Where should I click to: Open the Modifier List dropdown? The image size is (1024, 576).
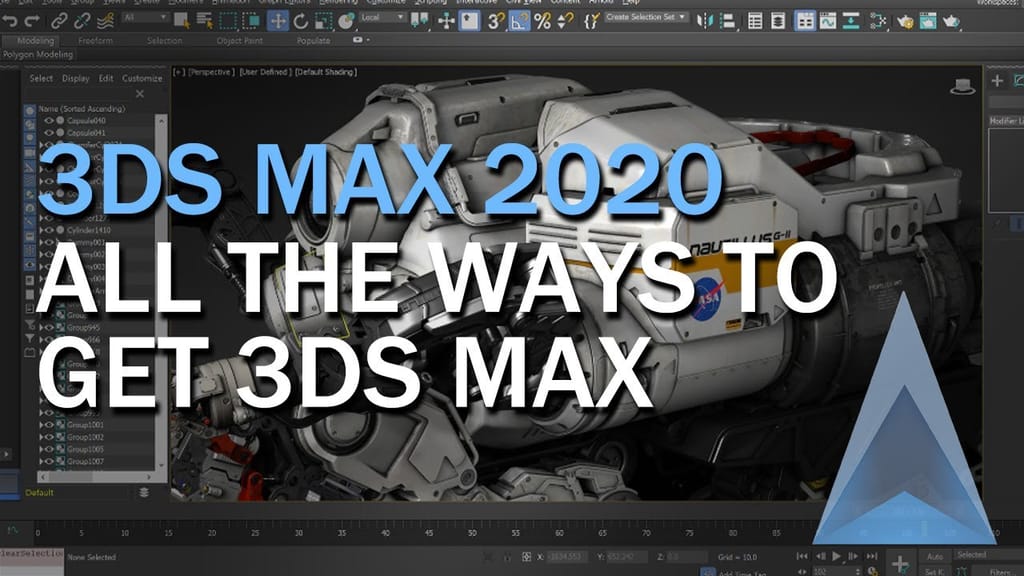click(1006, 121)
